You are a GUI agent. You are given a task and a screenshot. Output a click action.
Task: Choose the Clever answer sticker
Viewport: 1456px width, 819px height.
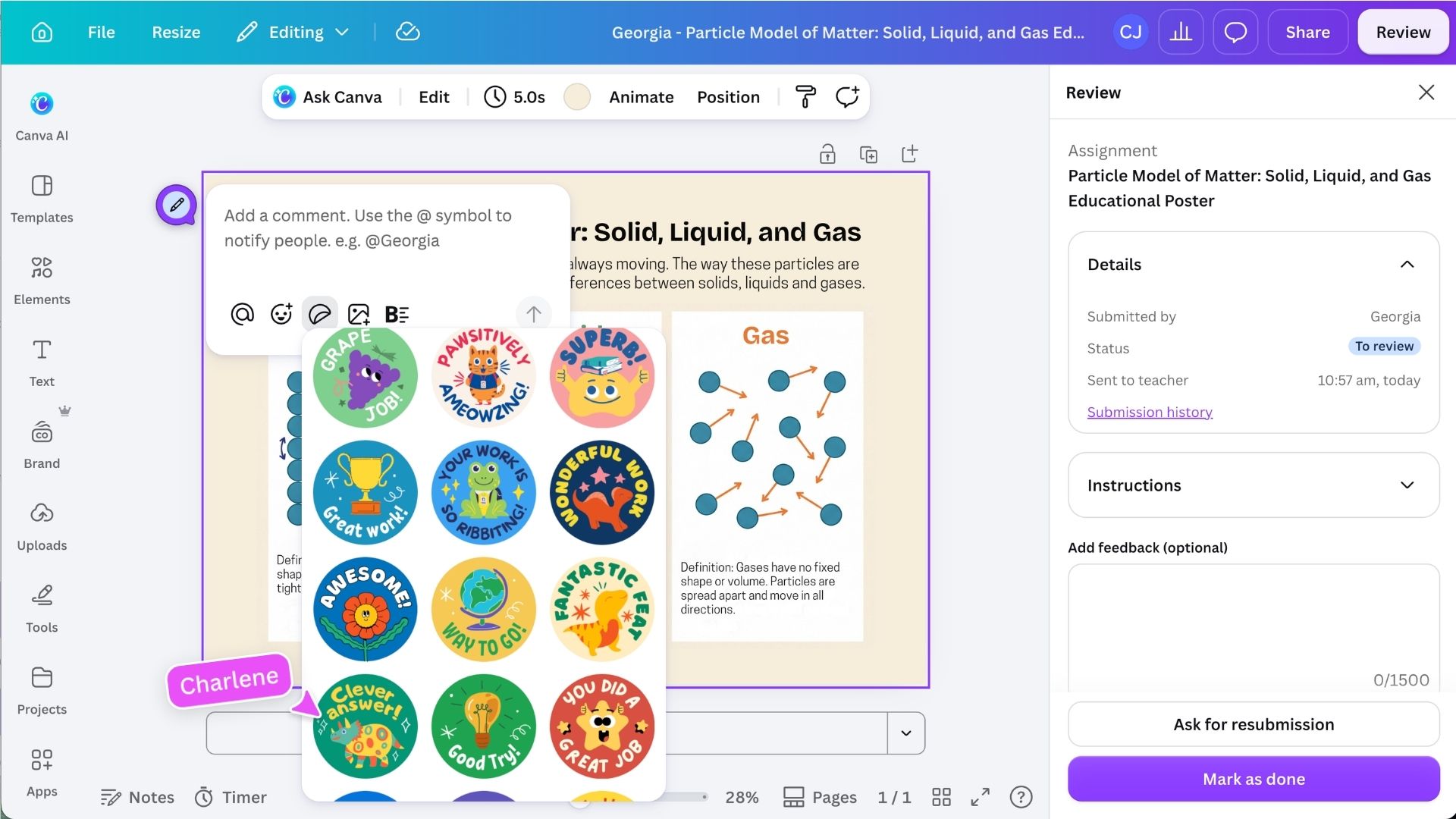(x=366, y=726)
